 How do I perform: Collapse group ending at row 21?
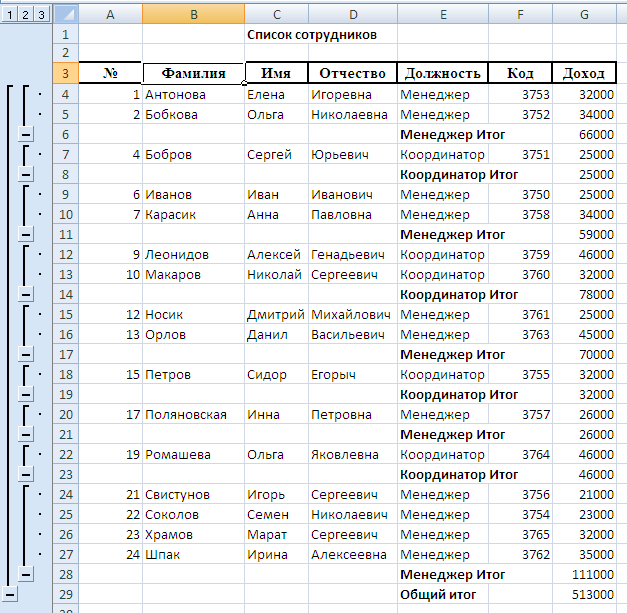26,435
